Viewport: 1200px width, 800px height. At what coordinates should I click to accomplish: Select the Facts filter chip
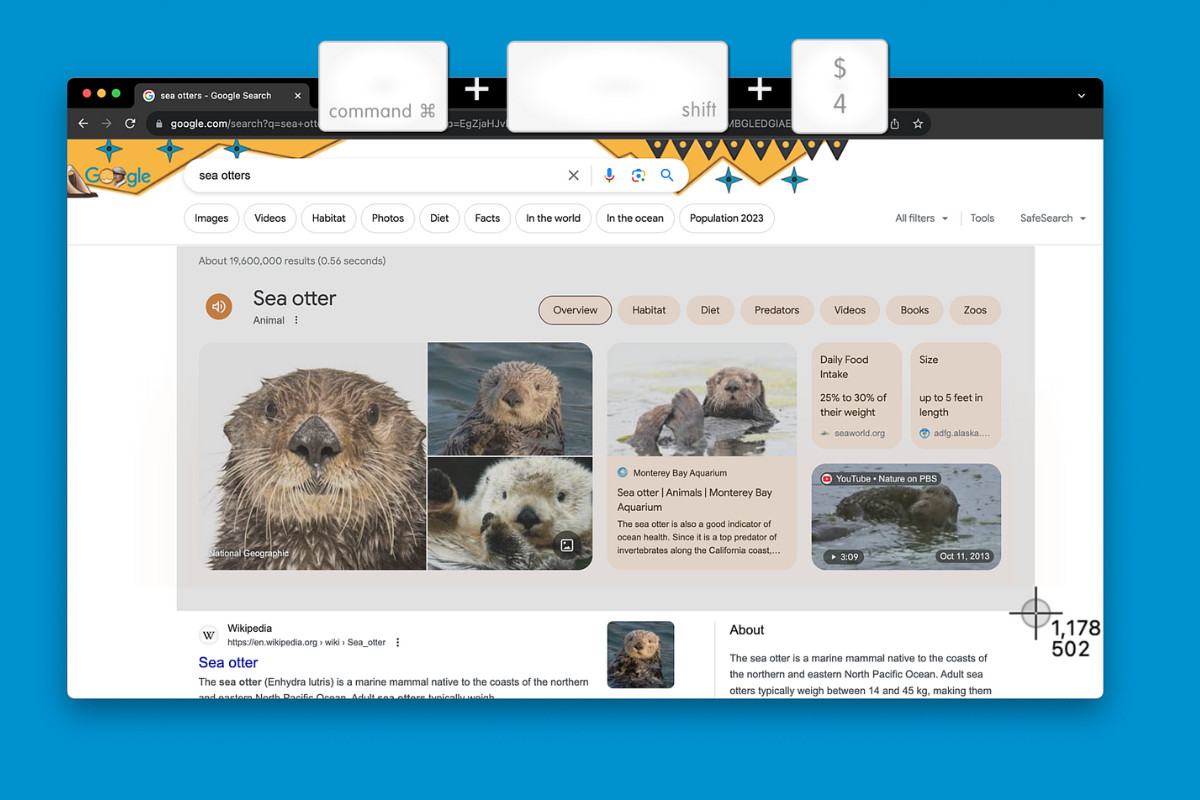[487, 218]
